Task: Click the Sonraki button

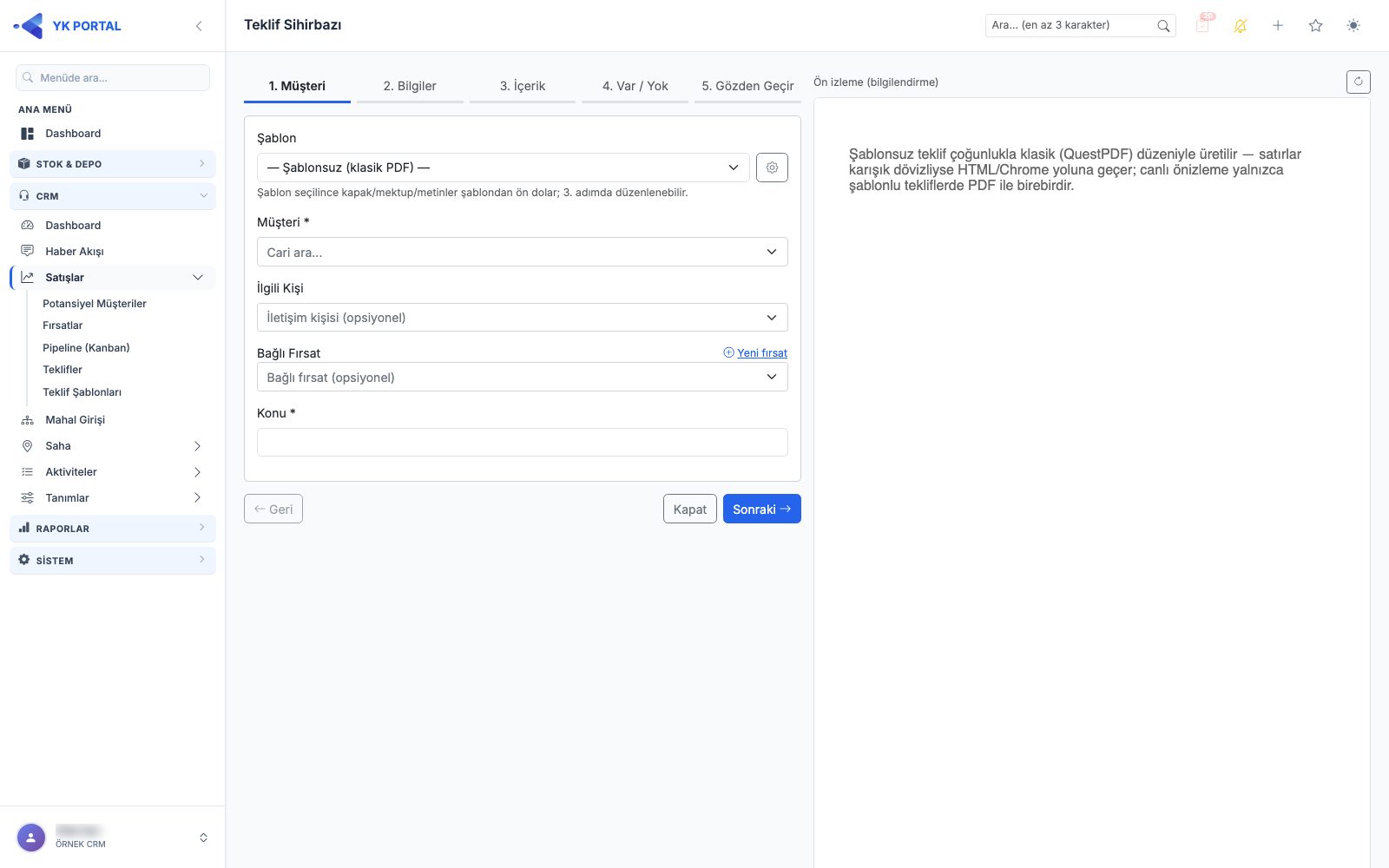Action: (x=762, y=509)
